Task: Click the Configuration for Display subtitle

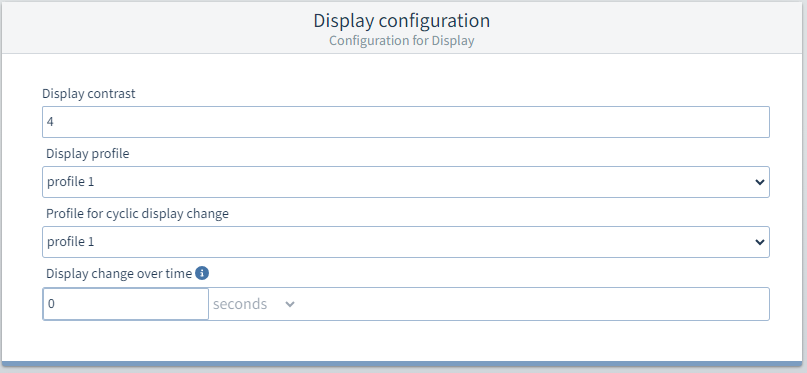Action: click(402, 41)
